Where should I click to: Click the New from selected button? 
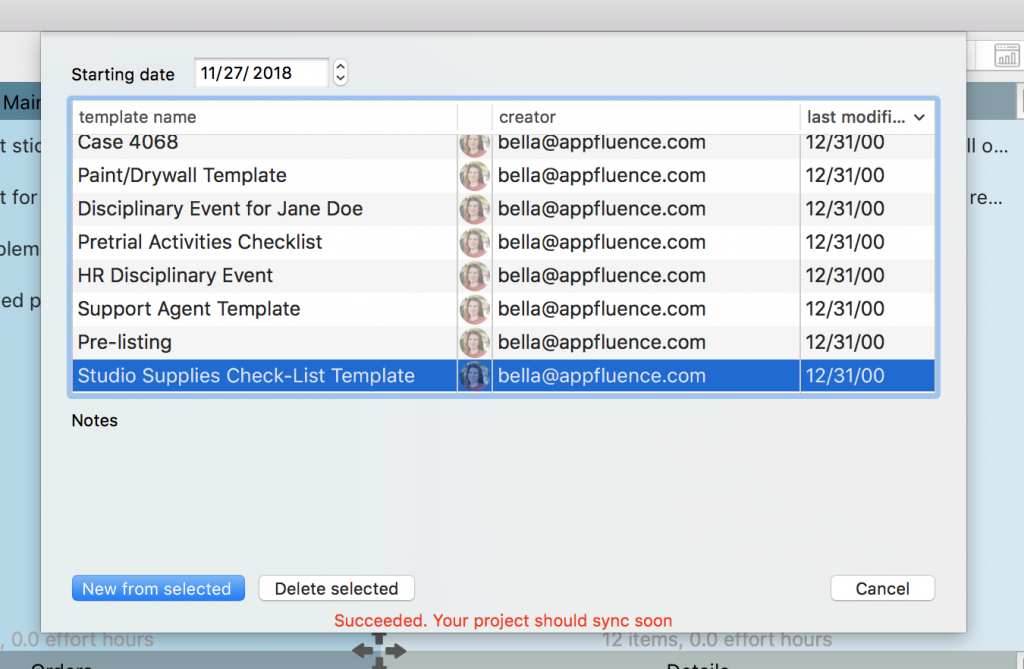click(158, 588)
